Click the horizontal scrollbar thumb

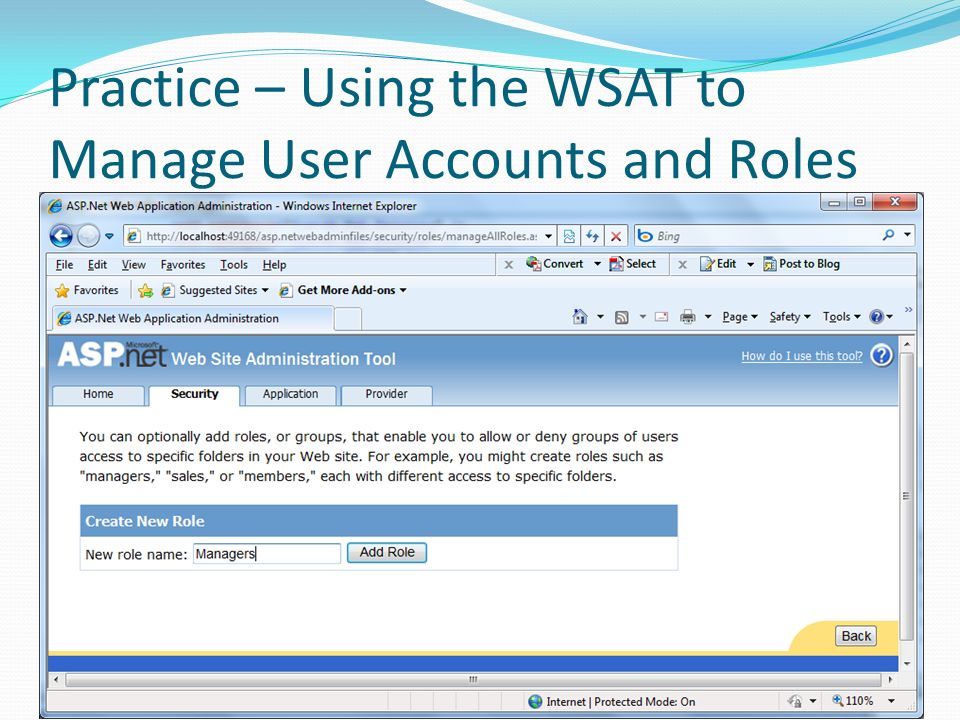tap(473, 680)
